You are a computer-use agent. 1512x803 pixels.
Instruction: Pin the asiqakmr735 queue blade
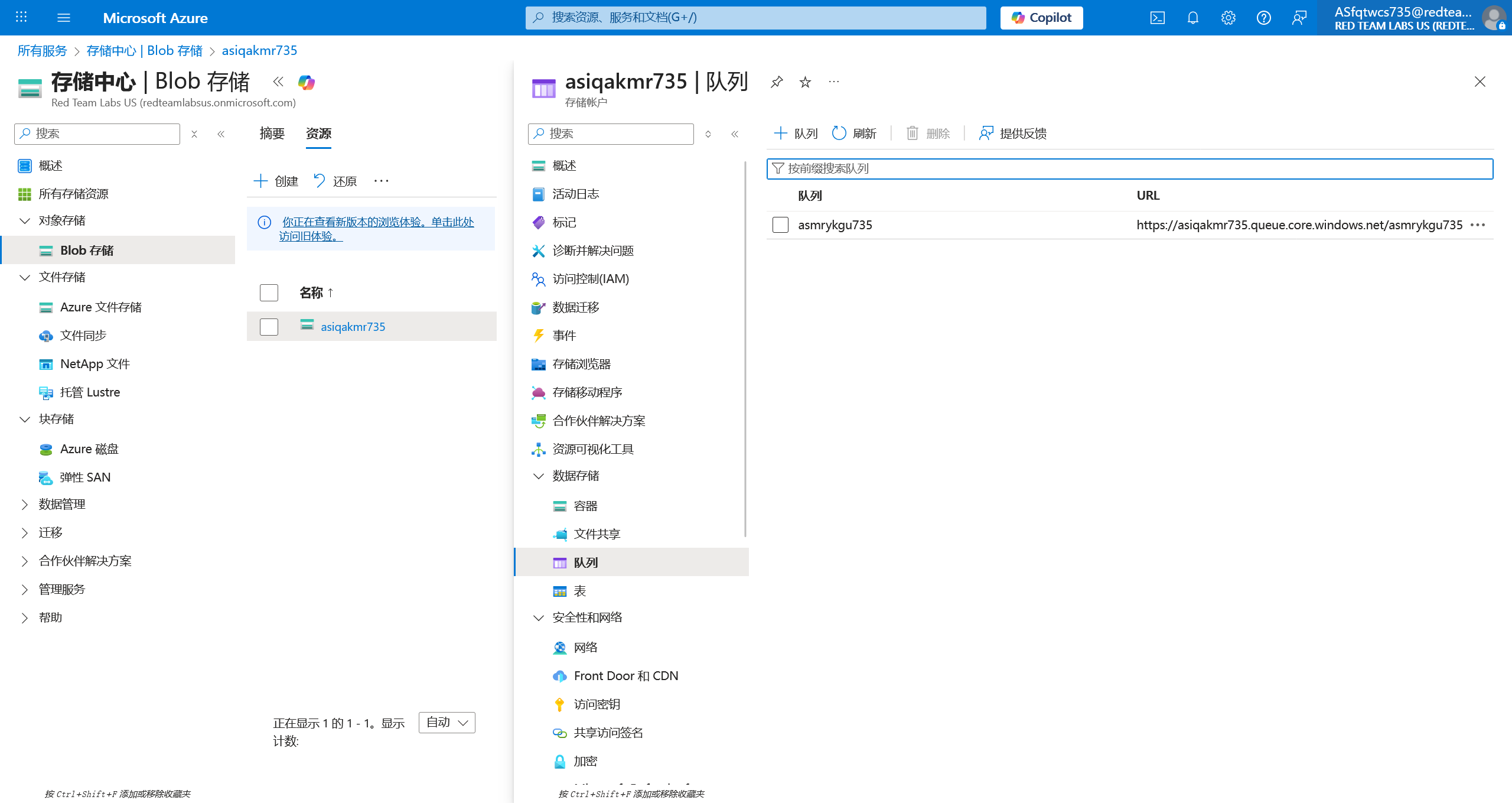[777, 82]
